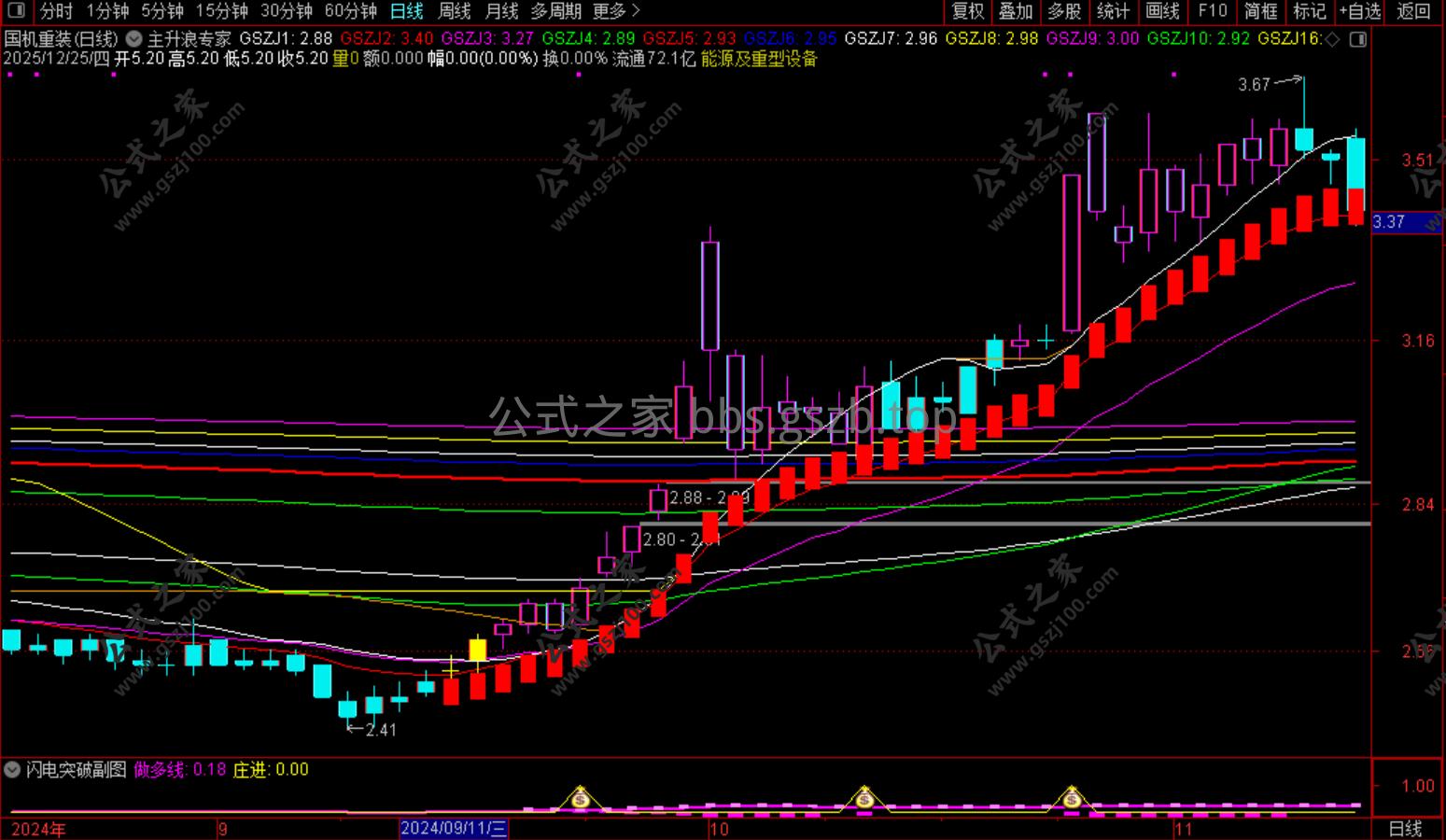The height and width of the screenshot is (840, 1446).
Task: Switch to the 5分钟 period tab
Action: [162, 11]
